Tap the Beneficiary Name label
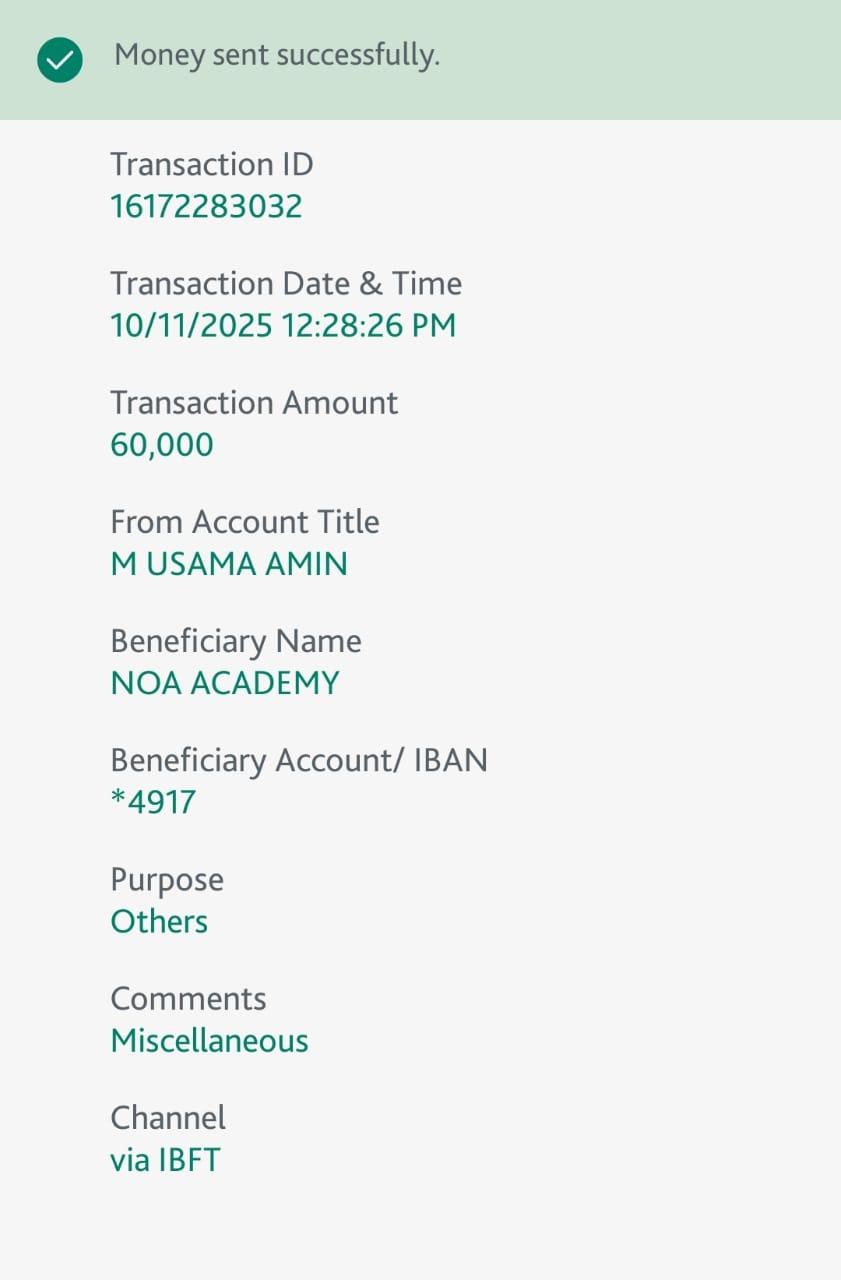This screenshot has width=841, height=1280. click(x=236, y=641)
